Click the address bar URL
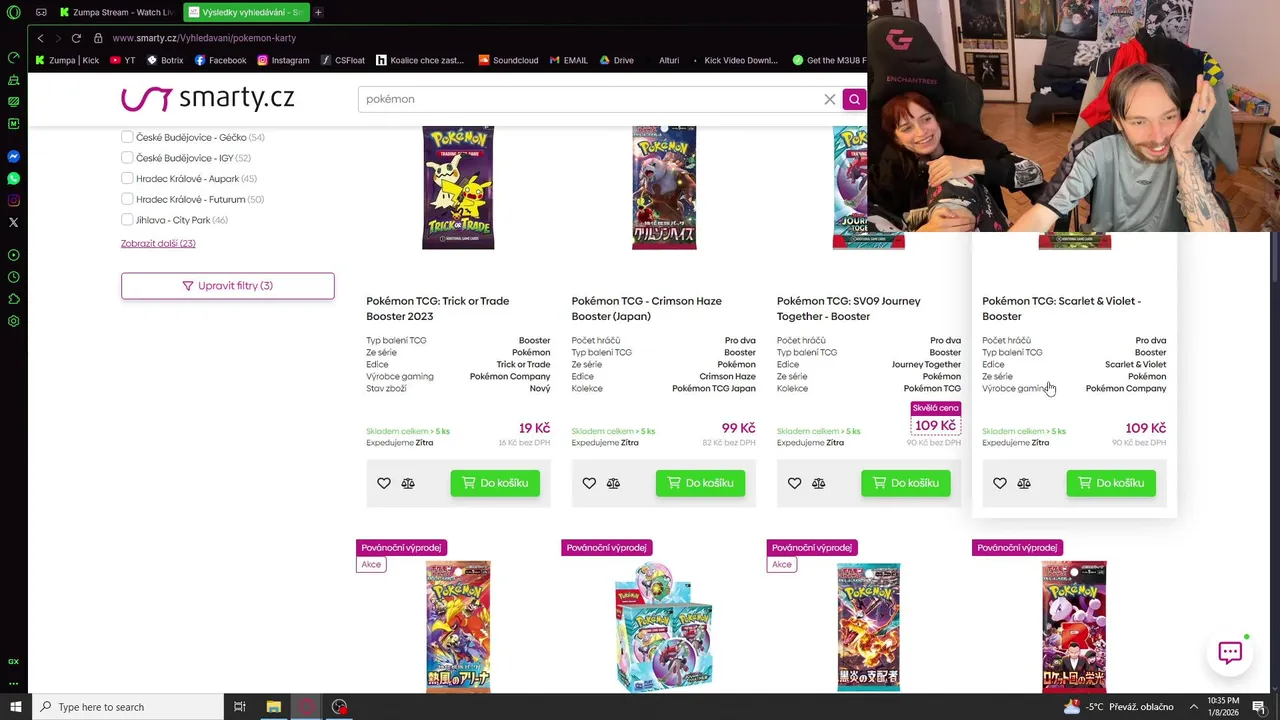 (204, 38)
